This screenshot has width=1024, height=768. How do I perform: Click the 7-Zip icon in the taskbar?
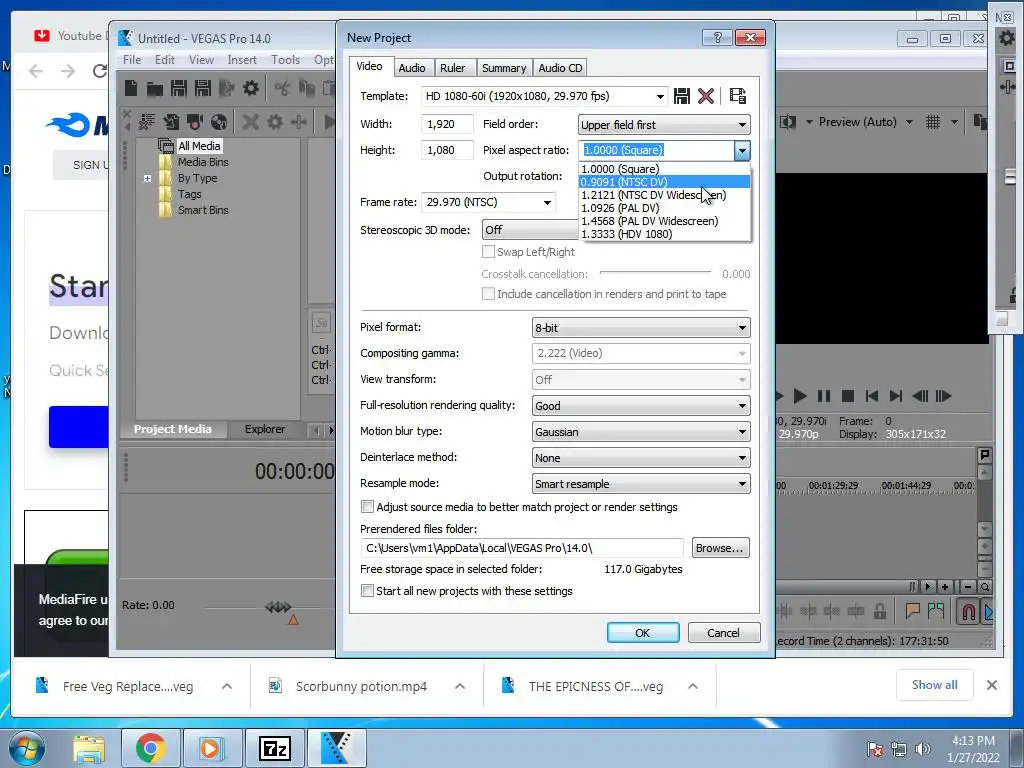tap(274, 748)
